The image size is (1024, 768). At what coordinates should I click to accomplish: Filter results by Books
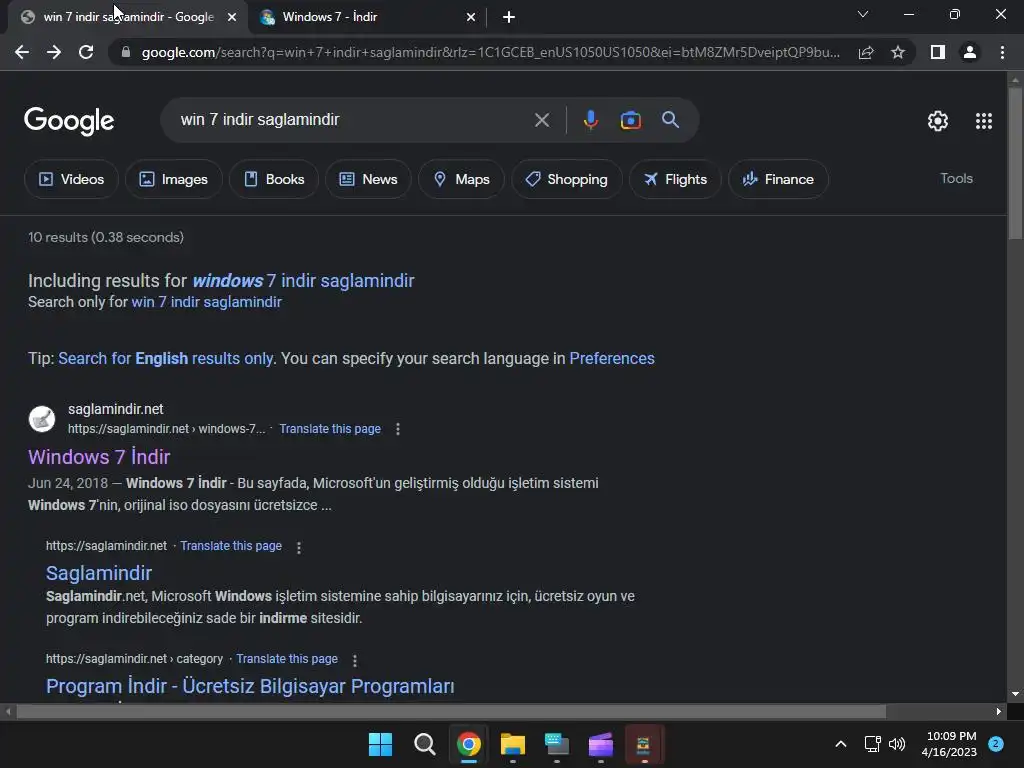274,179
